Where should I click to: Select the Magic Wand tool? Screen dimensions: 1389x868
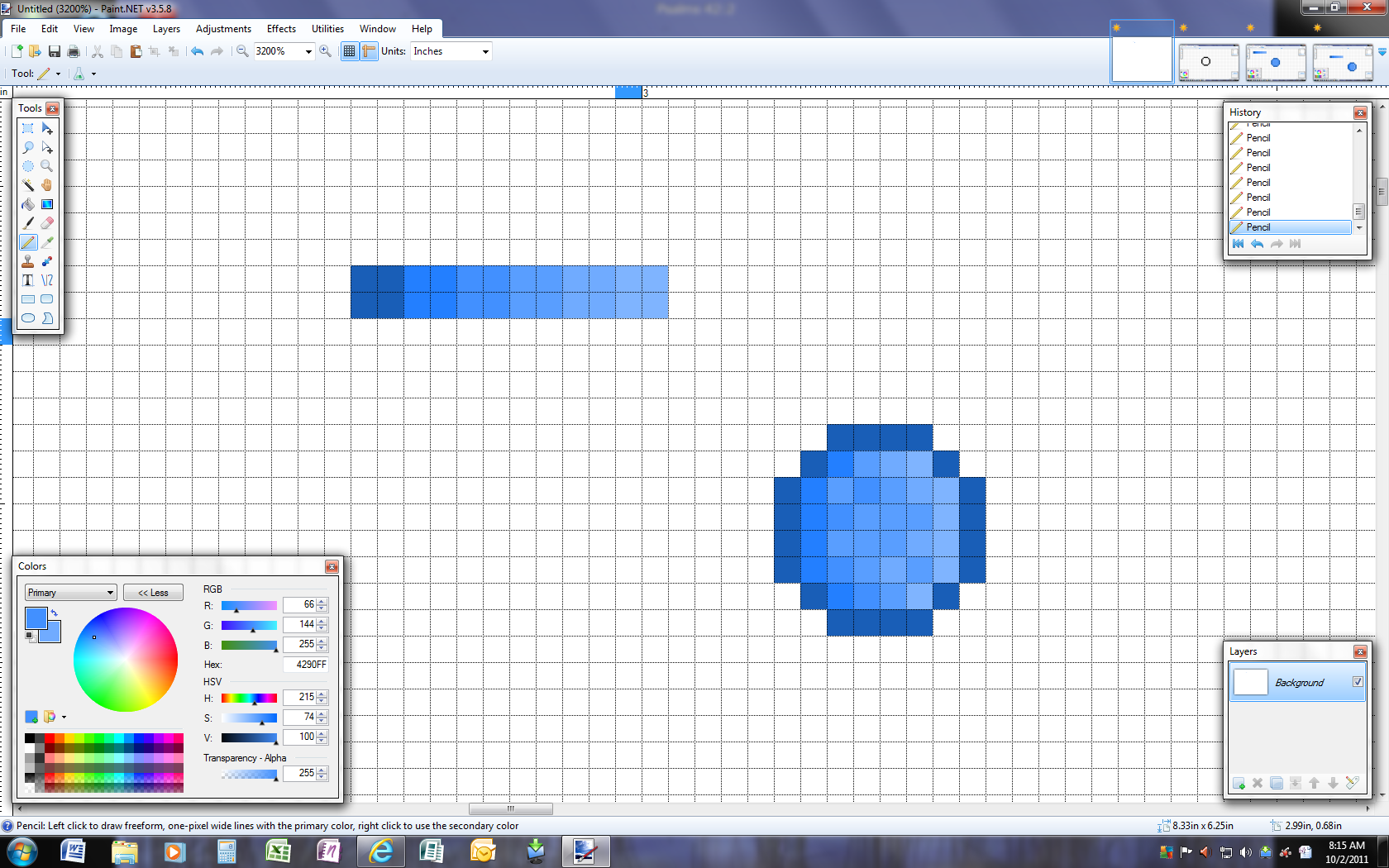tap(28, 185)
